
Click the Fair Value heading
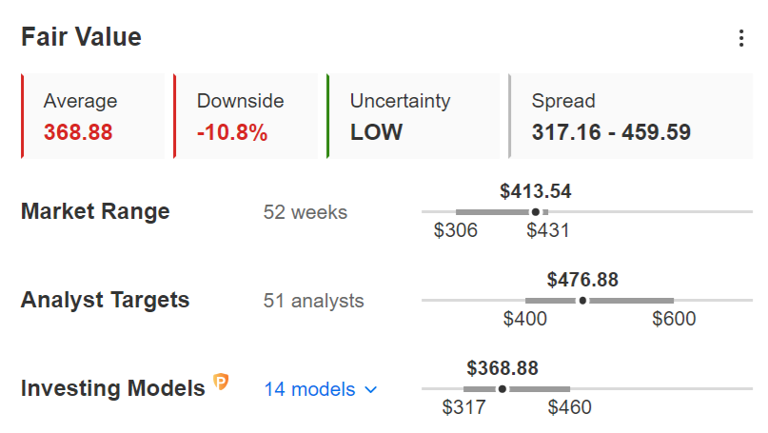(81, 38)
